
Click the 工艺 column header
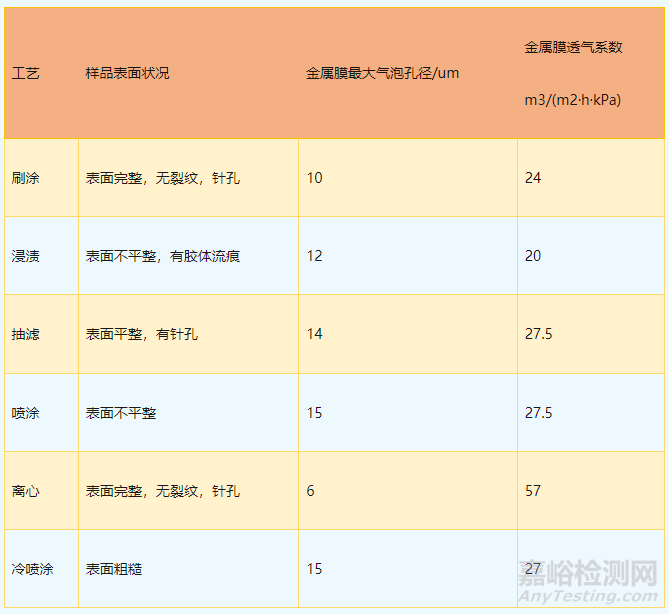(26, 74)
